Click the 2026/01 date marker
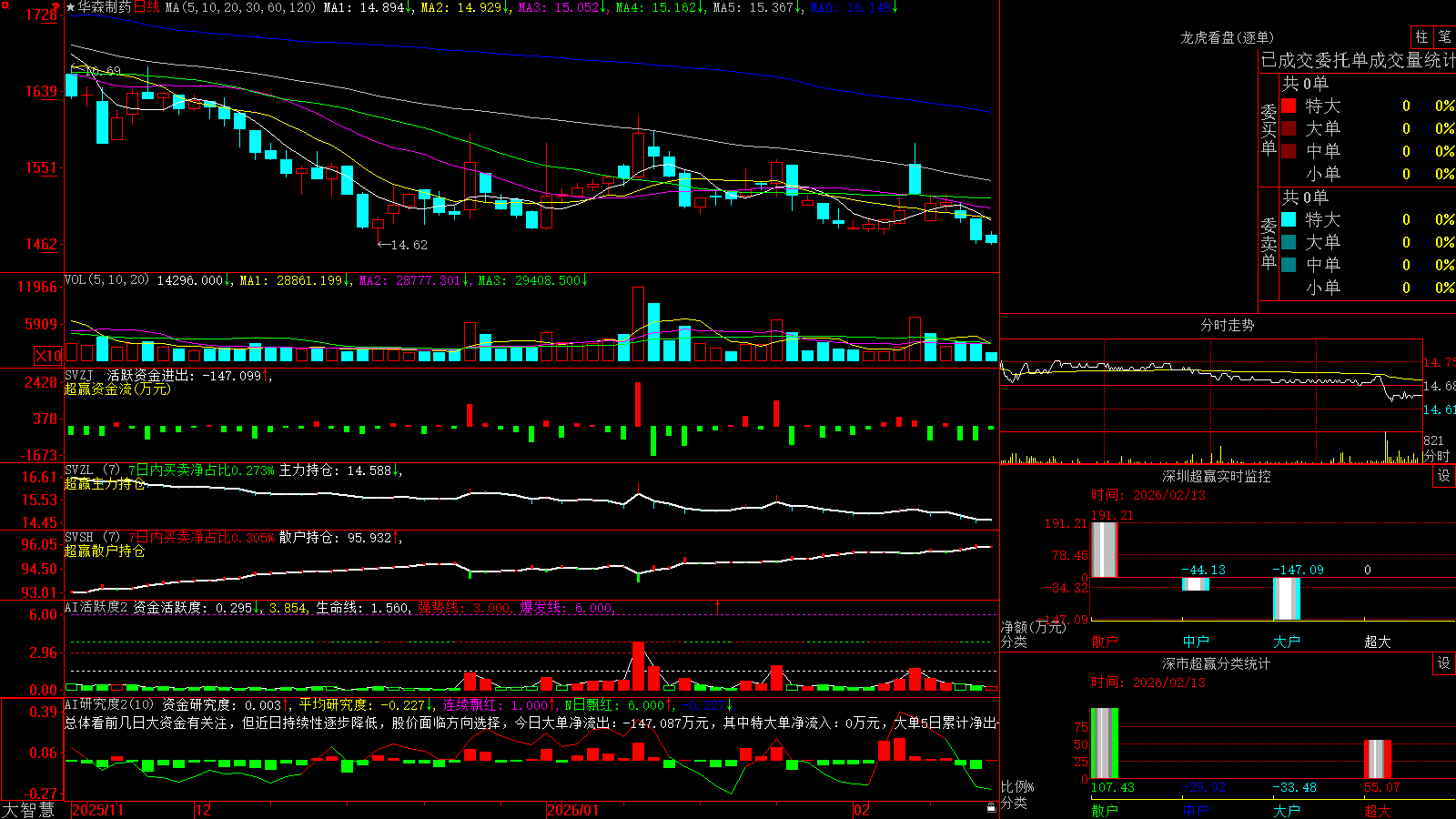Image resolution: width=1456 pixels, height=819 pixels. [x=573, y=810]
